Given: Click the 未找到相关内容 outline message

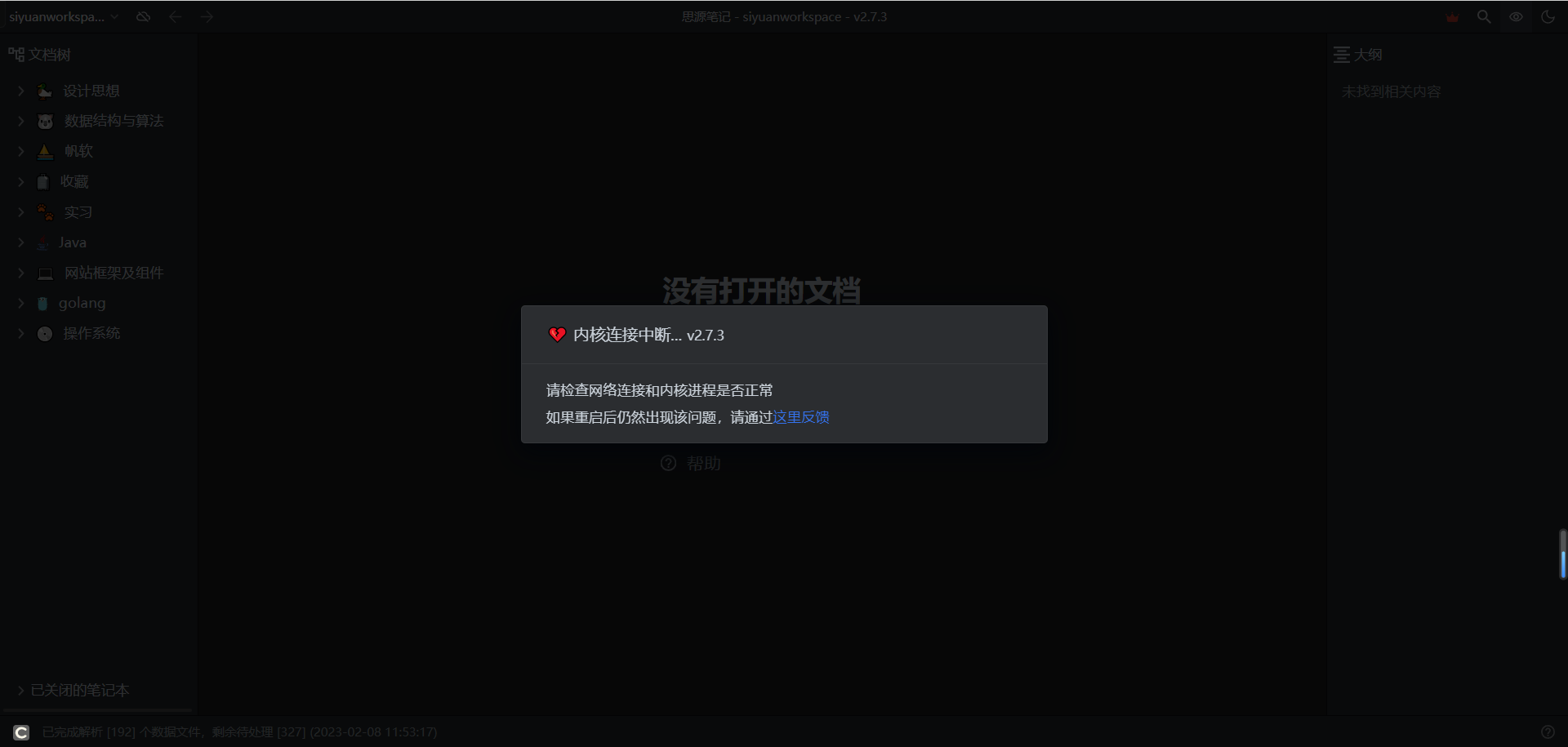Looking at the screenshot, I should 1391,91.
